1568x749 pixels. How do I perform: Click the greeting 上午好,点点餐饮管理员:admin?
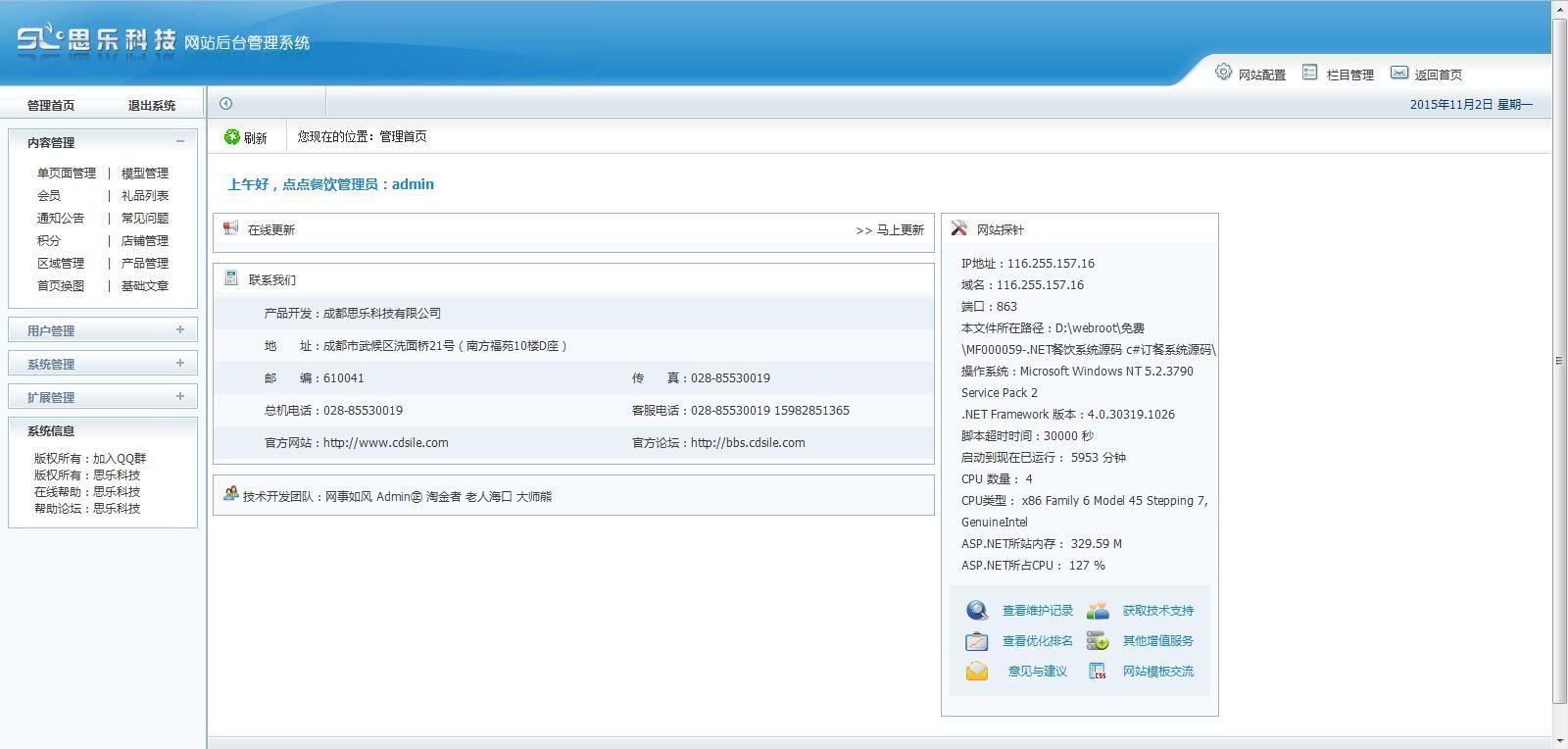331,183
